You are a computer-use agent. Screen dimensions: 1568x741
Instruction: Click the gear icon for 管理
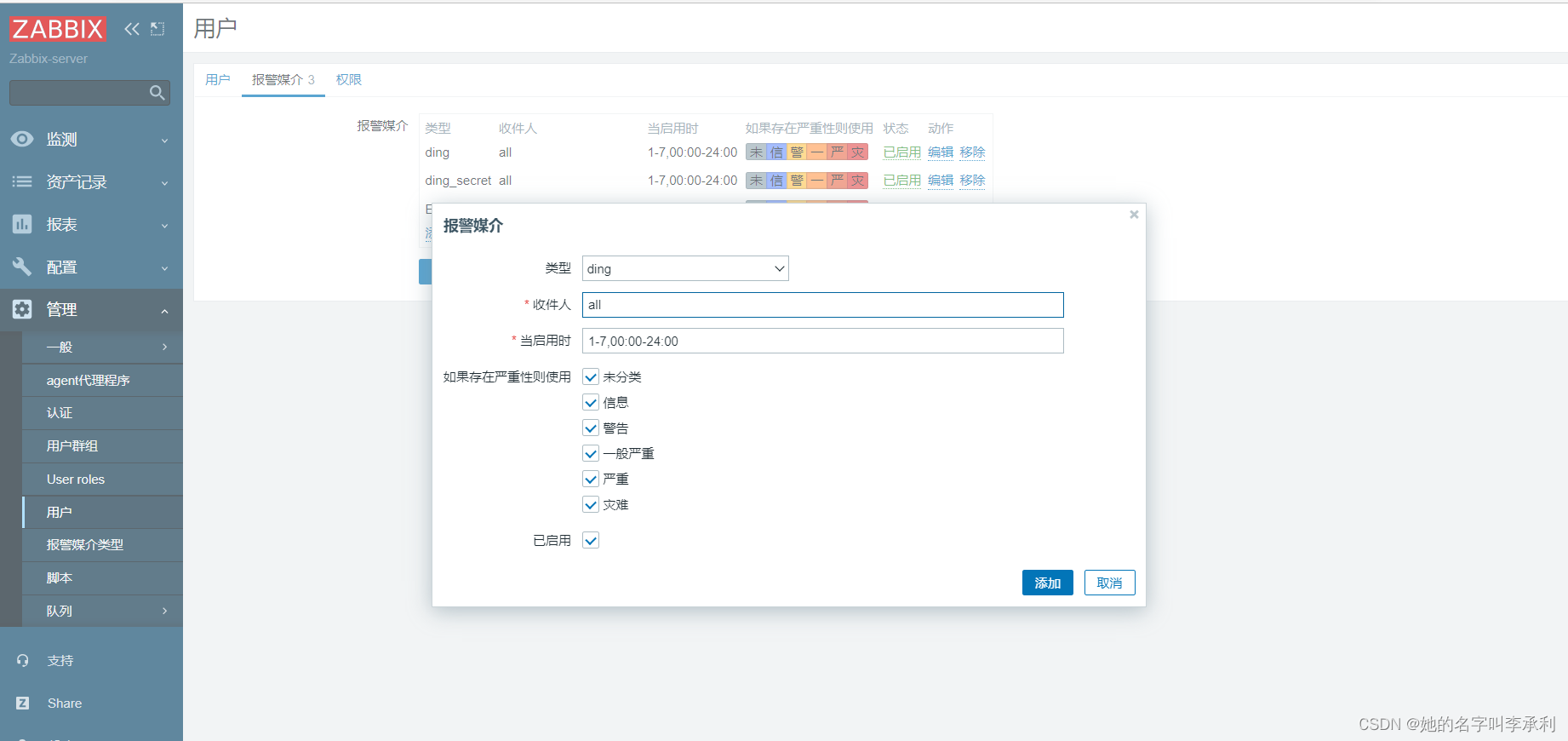click(x=22, y=309)
